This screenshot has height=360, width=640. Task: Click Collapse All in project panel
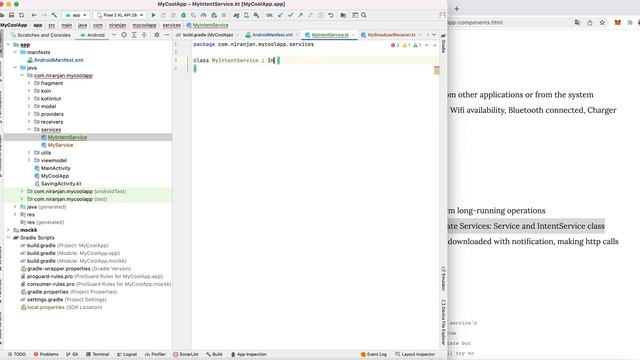[x=144, y=35]
